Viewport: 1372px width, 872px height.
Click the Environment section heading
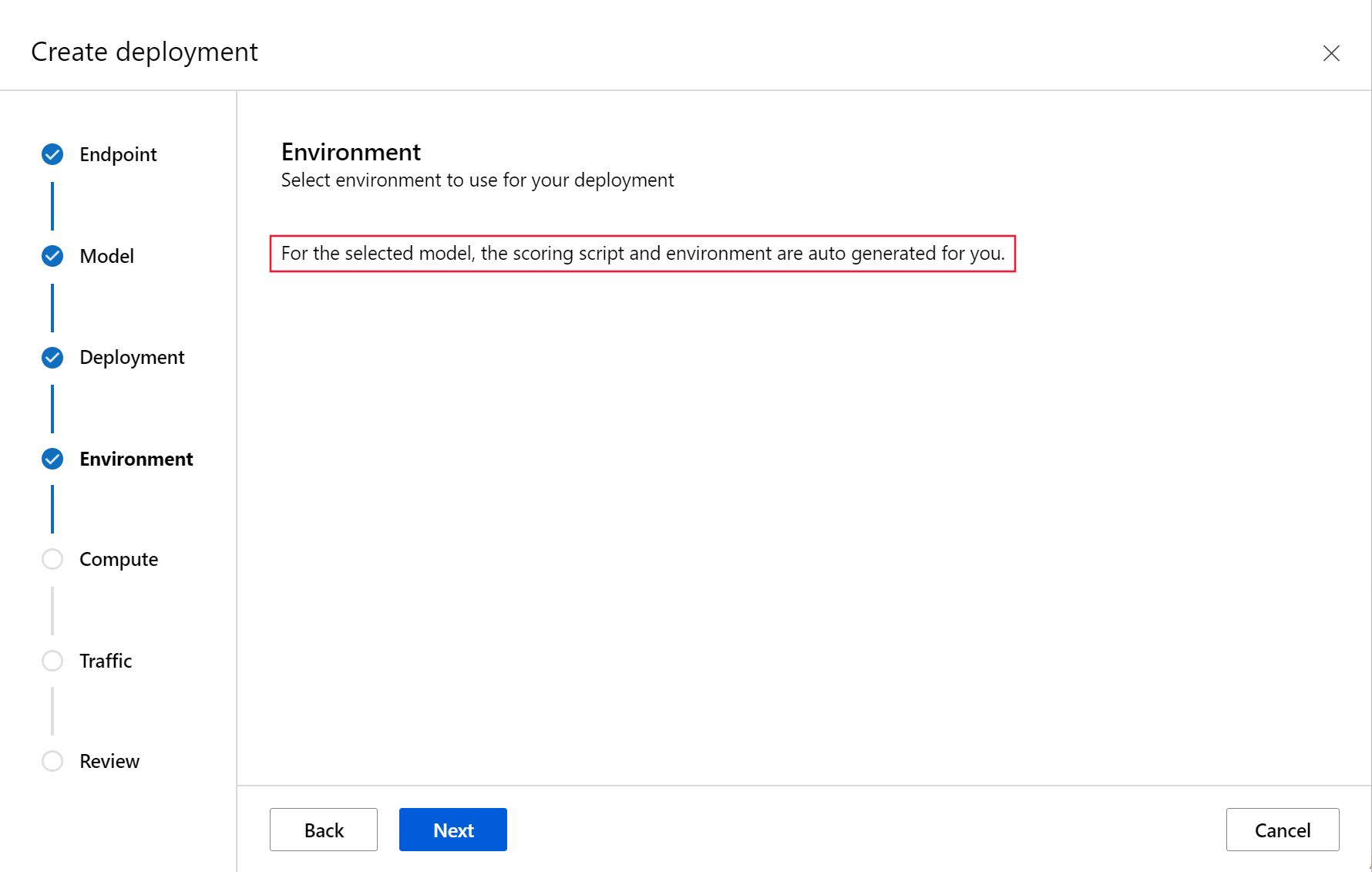pyautogui.click(x=351, y=152)
